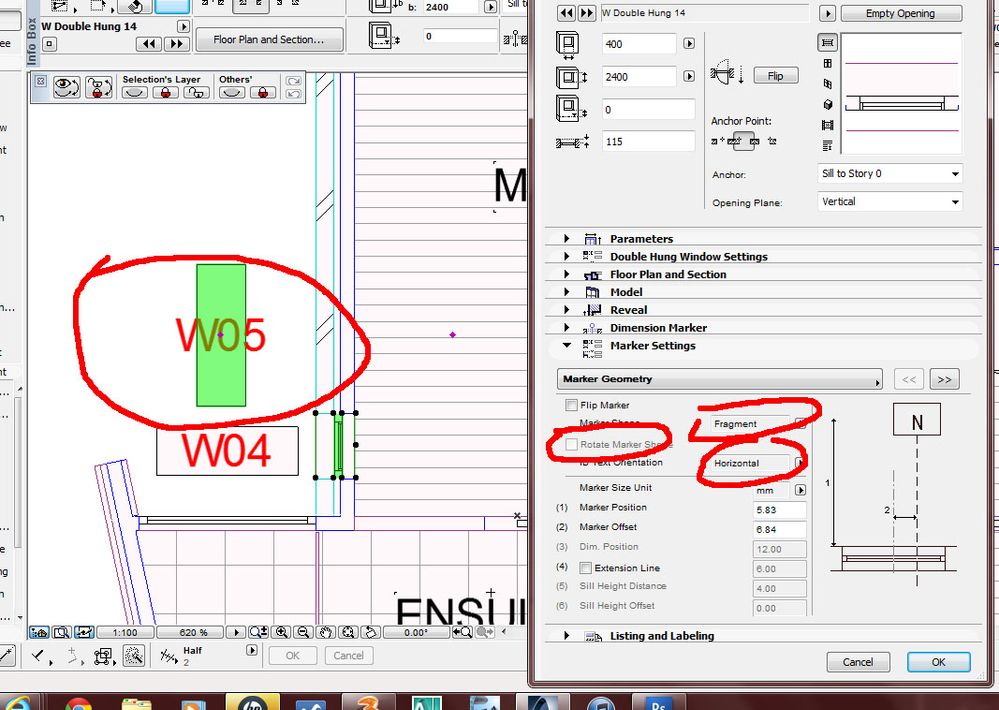The height and width of the screenshot is (710, 999).
Task: Click the height field in the dialog showing 2400
Action: click(639, 76)
